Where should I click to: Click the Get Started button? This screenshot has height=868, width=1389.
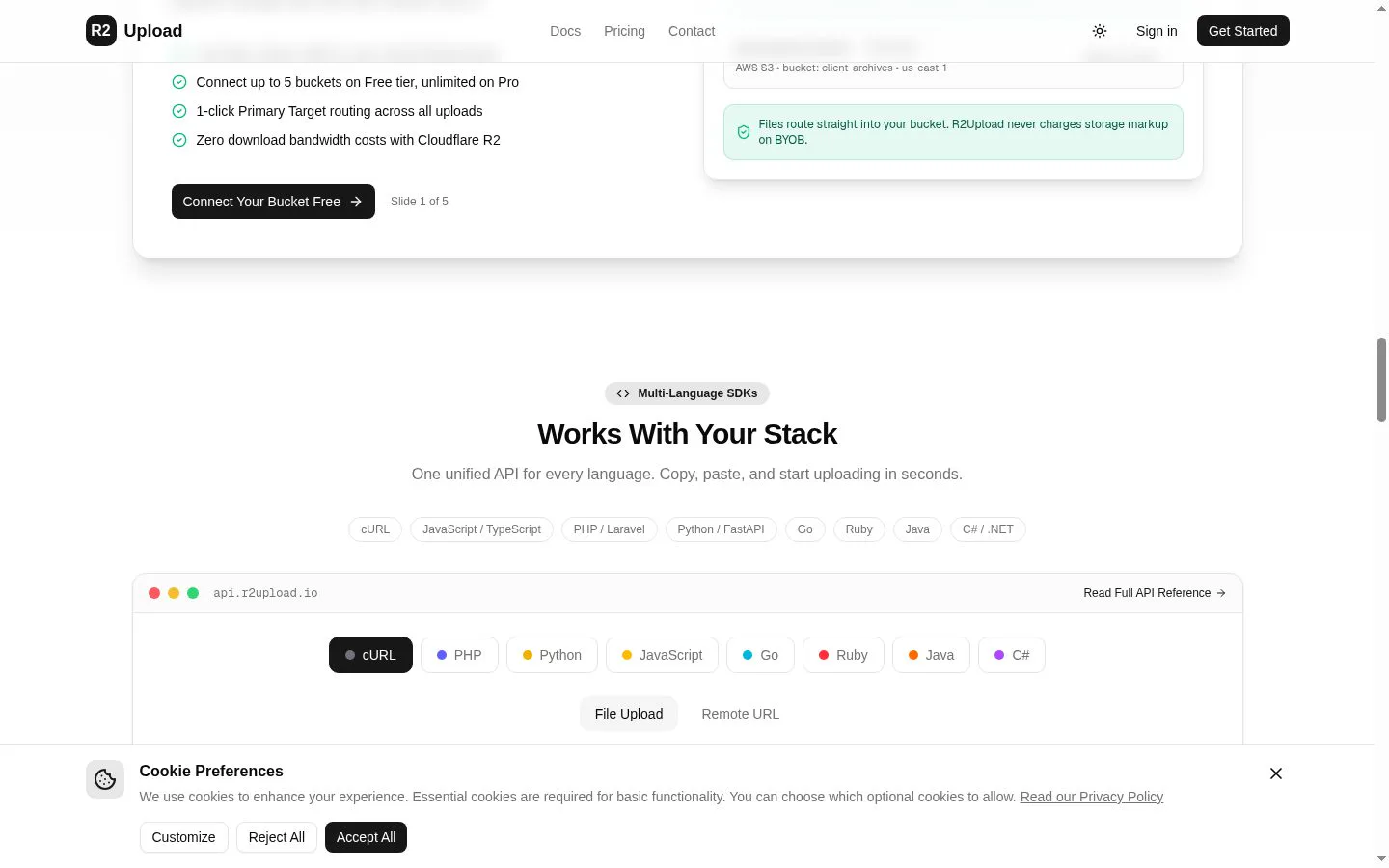[x=1242, y=31]
